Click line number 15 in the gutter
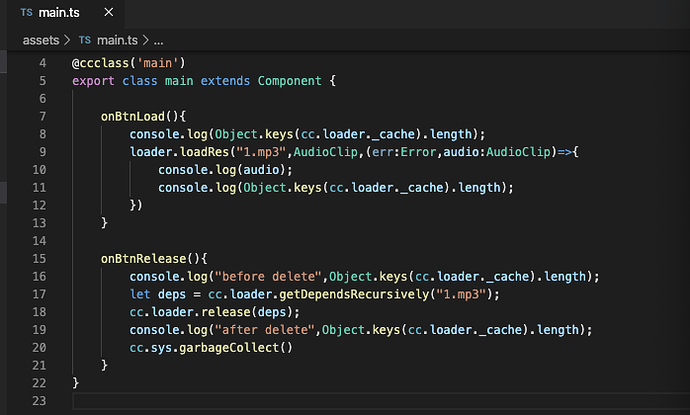The height and width of the screenshot is (415, 690). (38, 258)
